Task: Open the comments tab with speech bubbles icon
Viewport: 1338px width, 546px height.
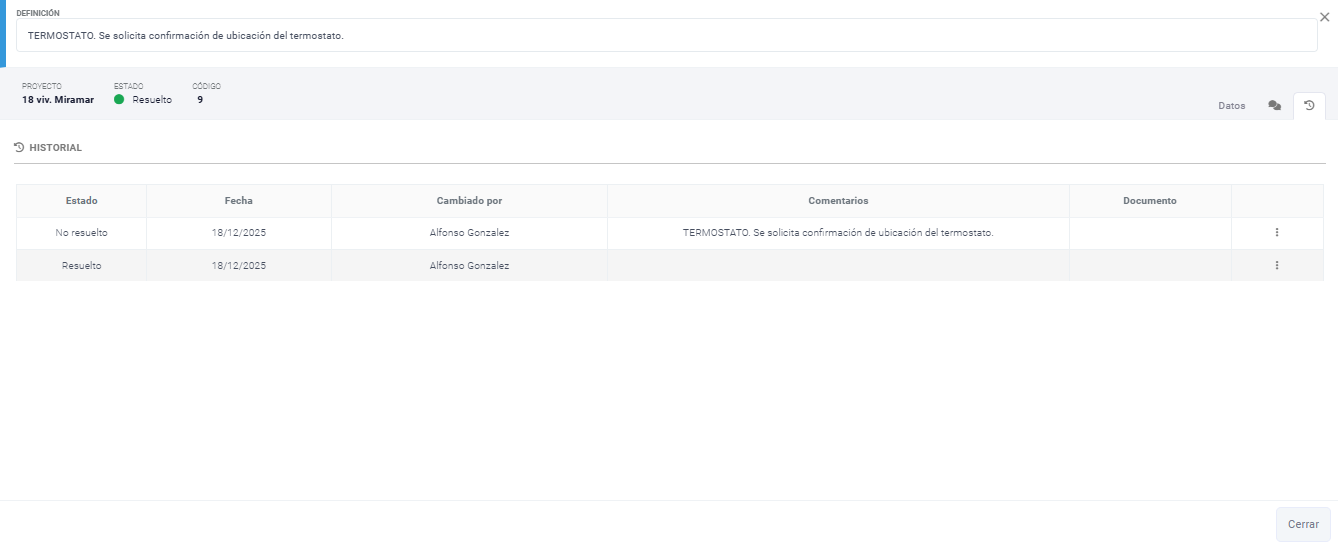Action: [1274, 105]
